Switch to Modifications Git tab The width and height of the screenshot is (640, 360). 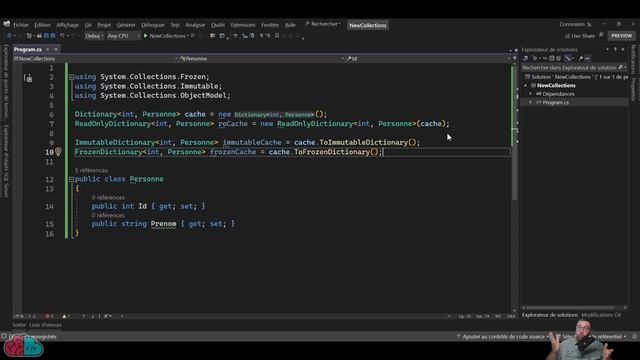(x=601, y=315)
